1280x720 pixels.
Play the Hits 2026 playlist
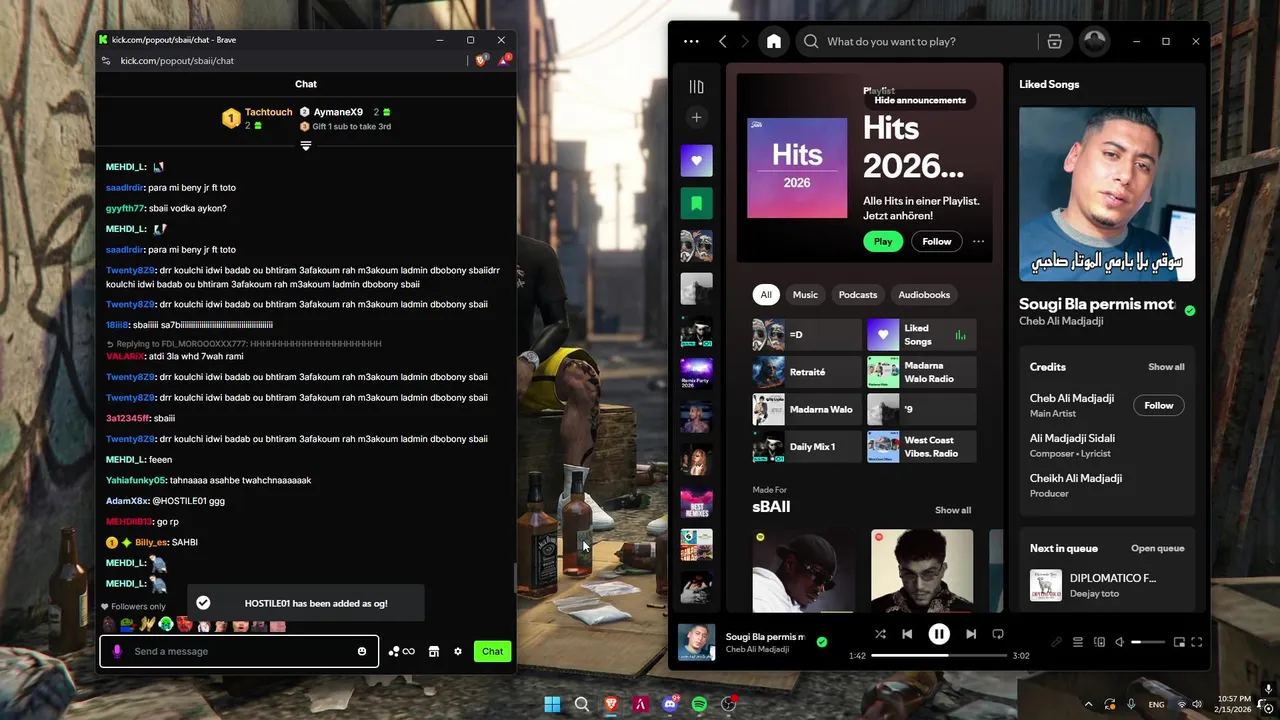[883, 241]
